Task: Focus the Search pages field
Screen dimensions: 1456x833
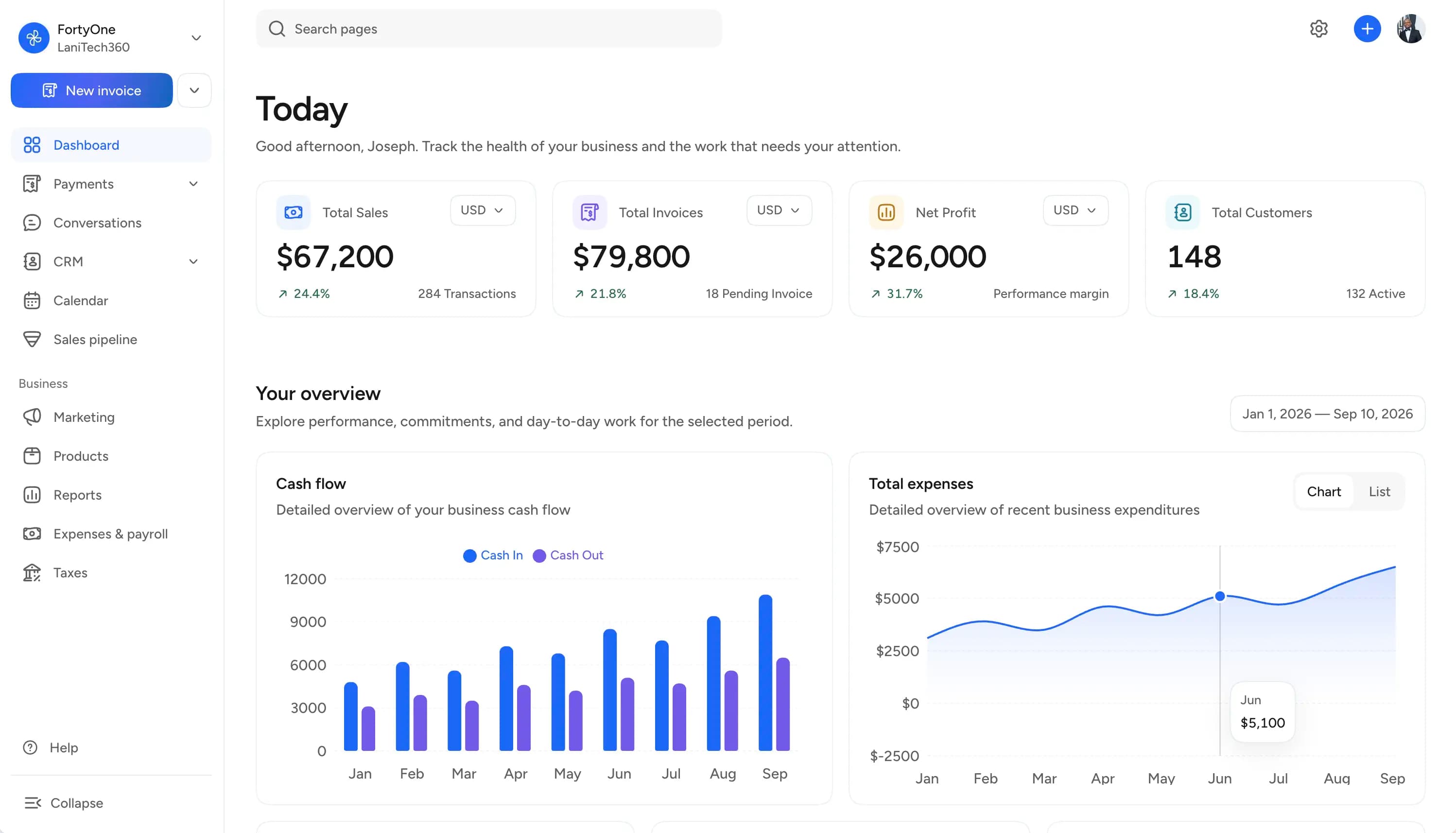Action: tap(488, 29)
